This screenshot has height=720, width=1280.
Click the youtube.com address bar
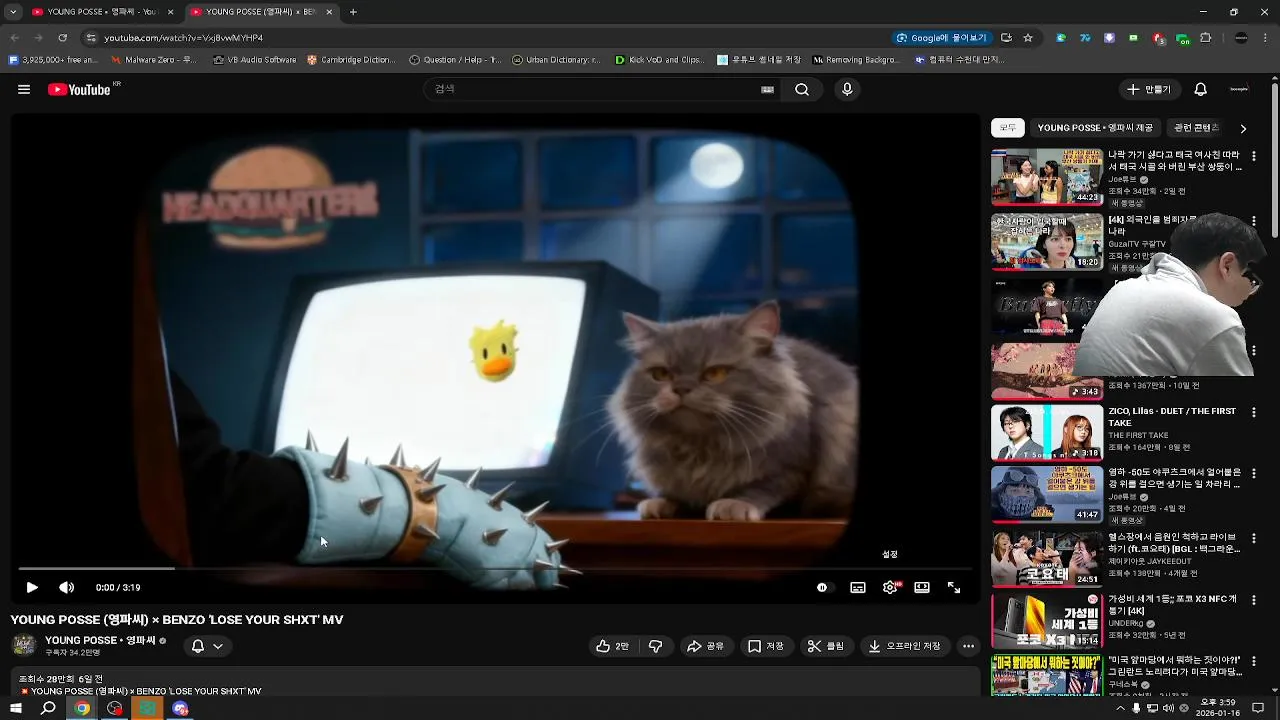pos(480,38)
